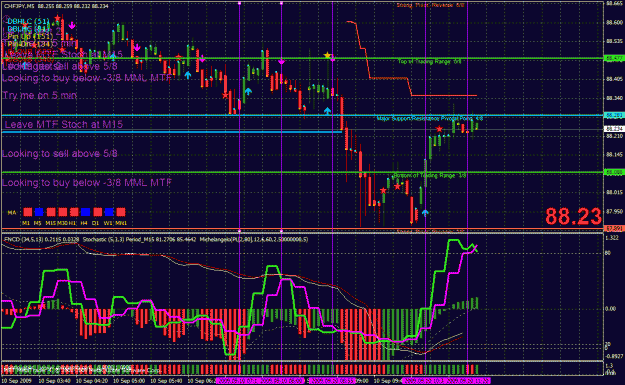This screenshot has height=385, width=625.
Task: Click the yellow MA label beside trend boxes
Action: click(12, 212)
